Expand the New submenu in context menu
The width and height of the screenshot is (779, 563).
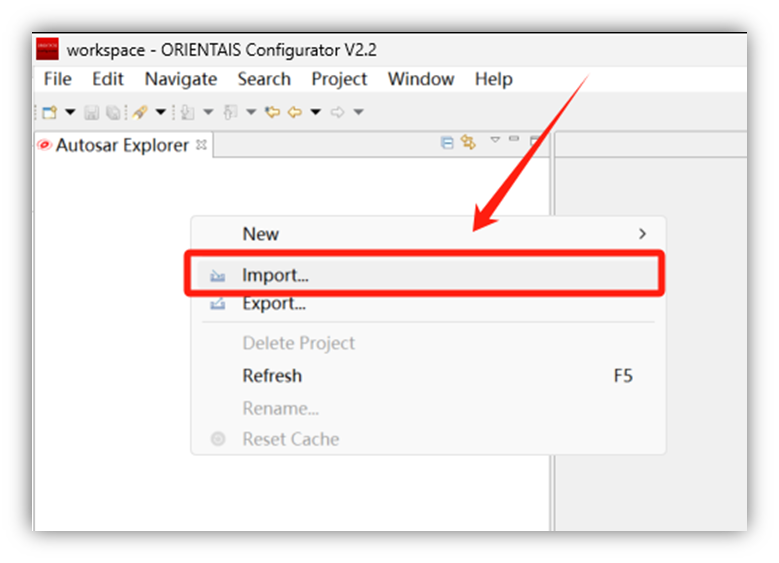(x=428, y=234)
